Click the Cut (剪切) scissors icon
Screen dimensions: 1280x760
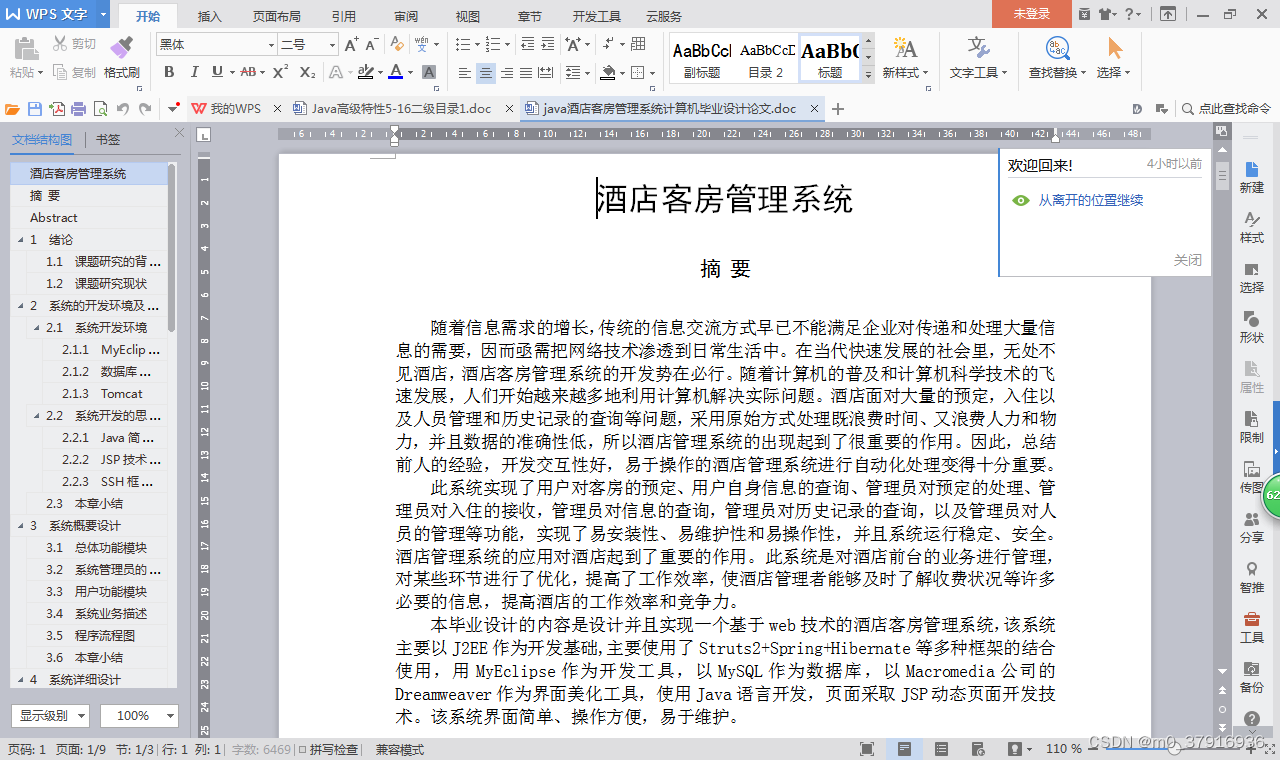click(x=60, y=44)
